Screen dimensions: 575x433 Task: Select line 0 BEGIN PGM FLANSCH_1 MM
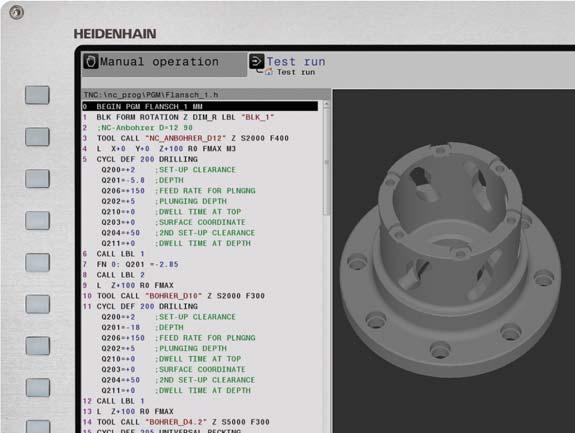coord(200,106)
